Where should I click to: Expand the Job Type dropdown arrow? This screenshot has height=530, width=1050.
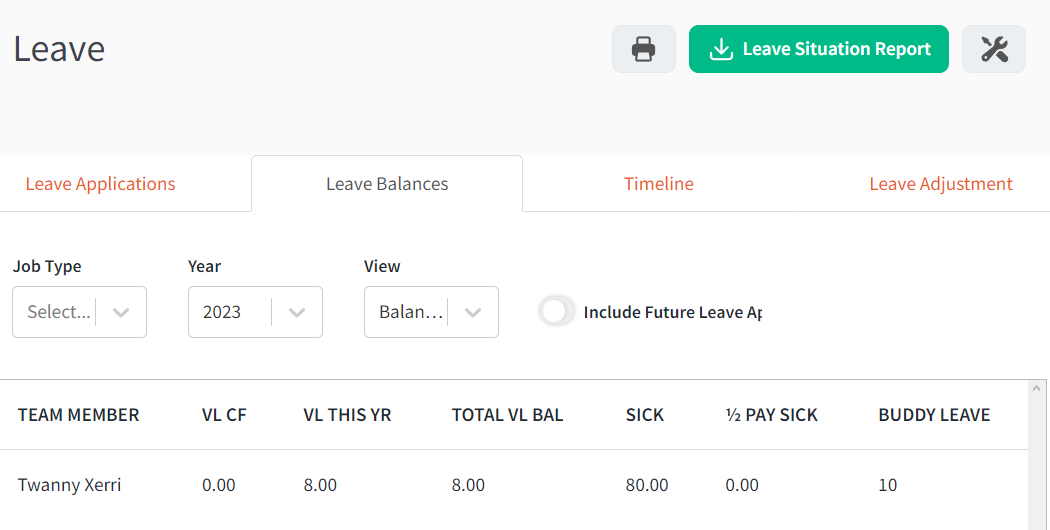click(x=121, y=312)
